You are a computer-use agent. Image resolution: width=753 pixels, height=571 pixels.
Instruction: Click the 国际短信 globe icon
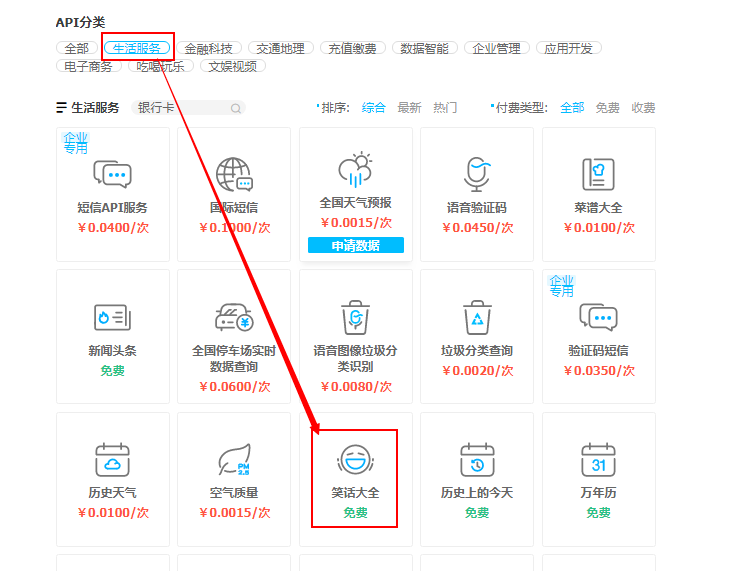234,174
